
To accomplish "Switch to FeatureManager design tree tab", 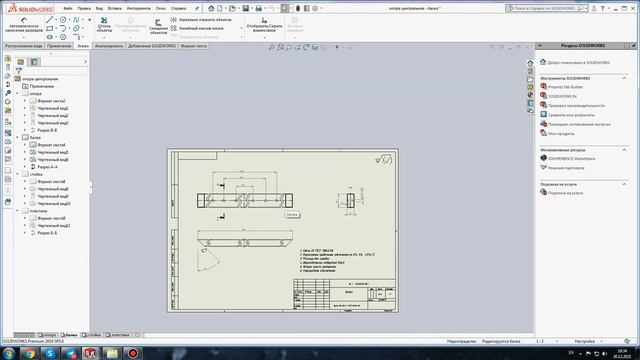I will tap(21, 62).
